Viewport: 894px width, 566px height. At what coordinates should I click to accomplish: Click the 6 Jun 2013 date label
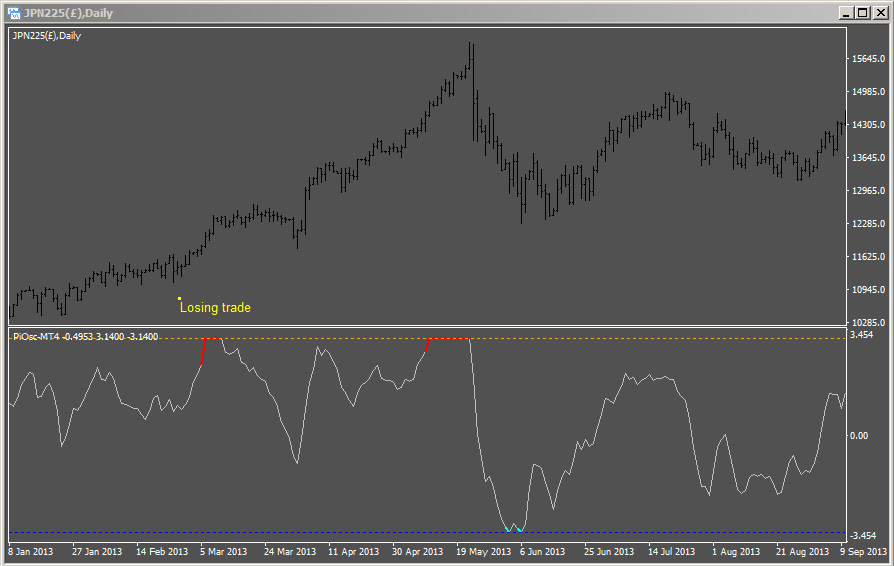tap(542, 552)
